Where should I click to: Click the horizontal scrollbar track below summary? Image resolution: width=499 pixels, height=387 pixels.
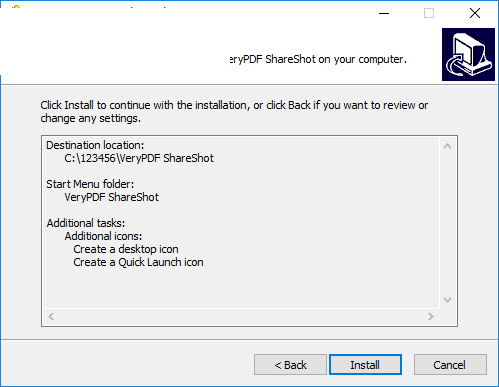241,316
